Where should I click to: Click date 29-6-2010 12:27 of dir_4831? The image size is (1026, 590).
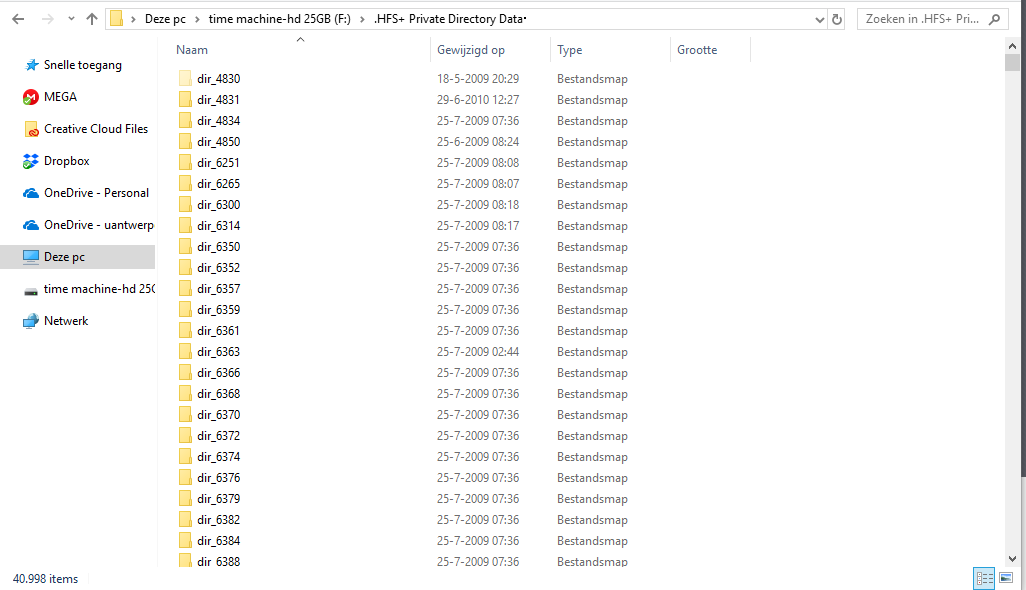point(478,99)
